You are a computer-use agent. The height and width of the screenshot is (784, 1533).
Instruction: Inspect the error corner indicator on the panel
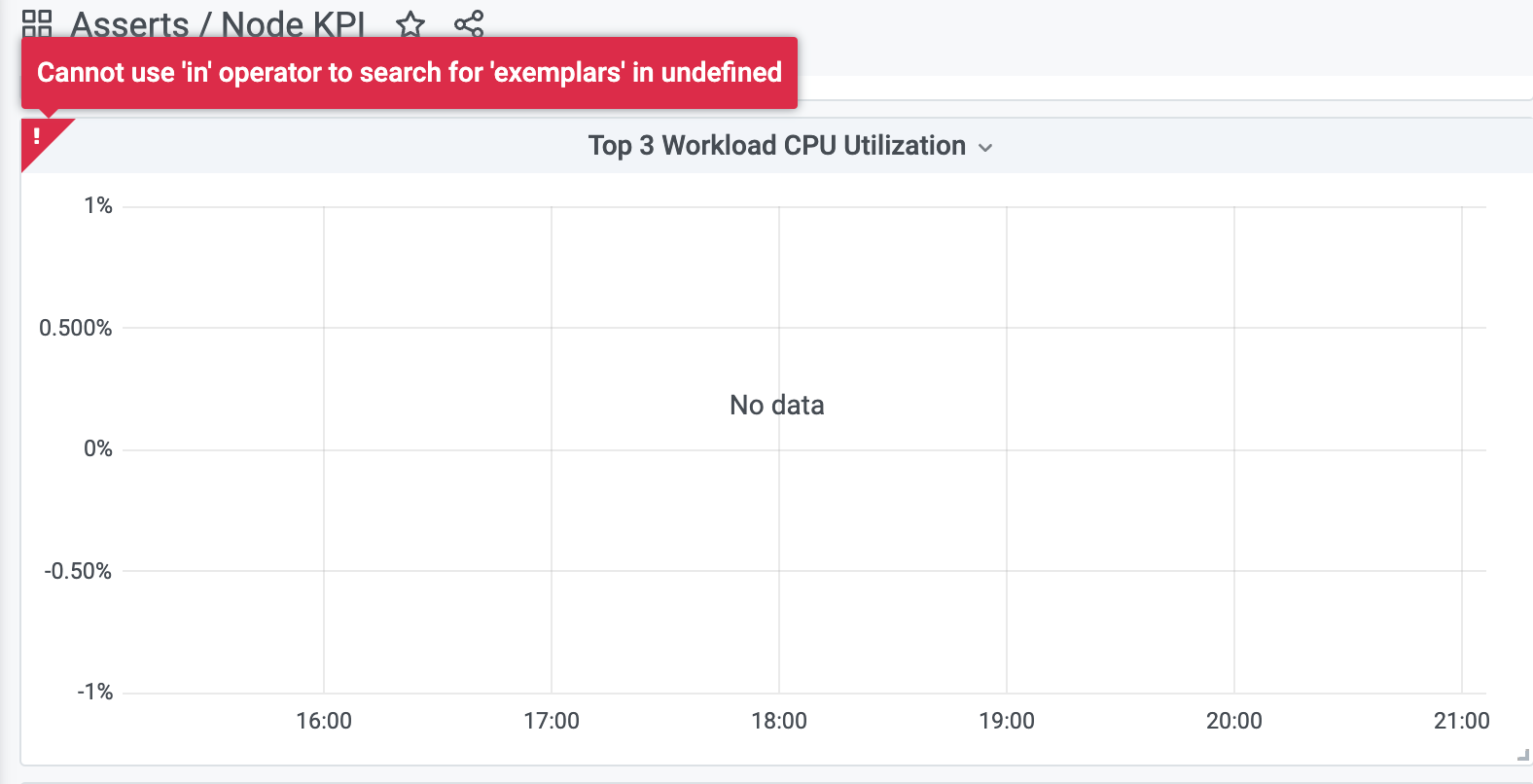click(x=38, y=136)
